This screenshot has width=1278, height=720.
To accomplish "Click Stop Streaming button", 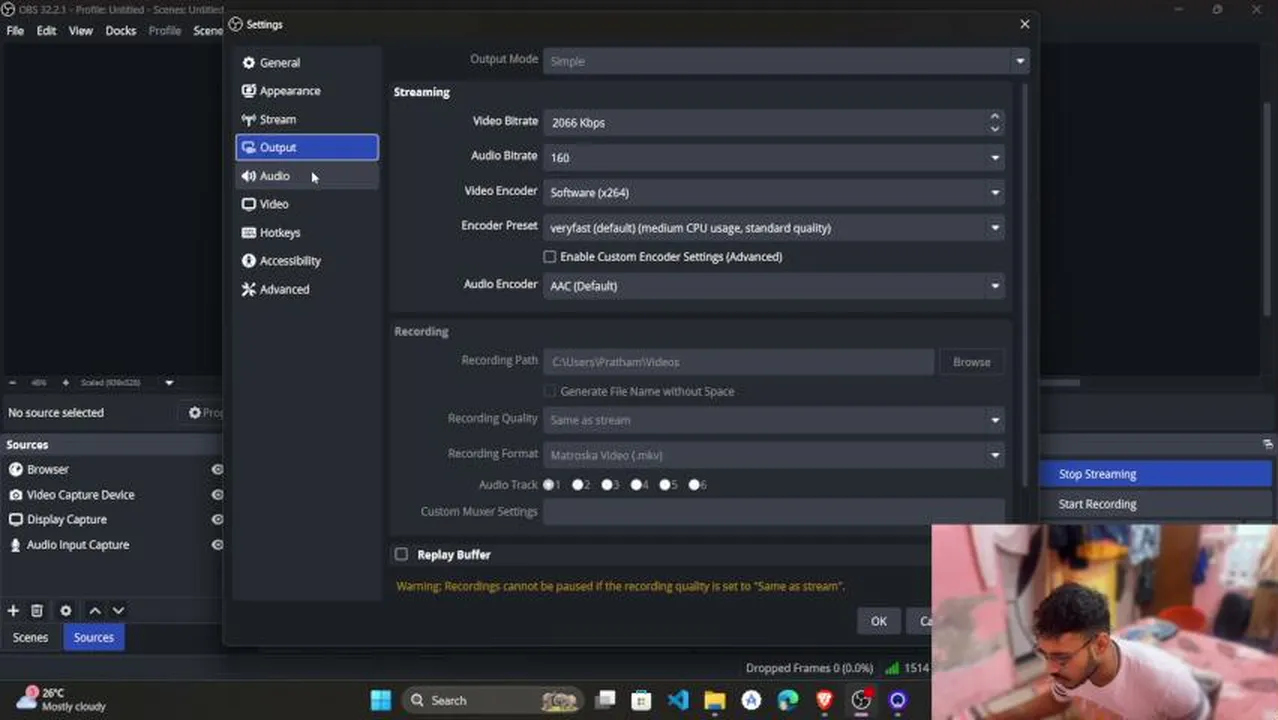I will click(1155, 474).
